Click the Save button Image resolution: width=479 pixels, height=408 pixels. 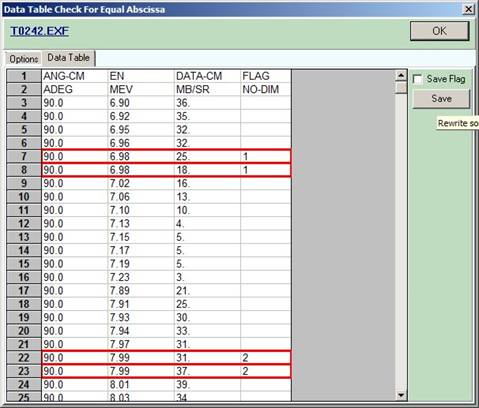pos(441,99)
